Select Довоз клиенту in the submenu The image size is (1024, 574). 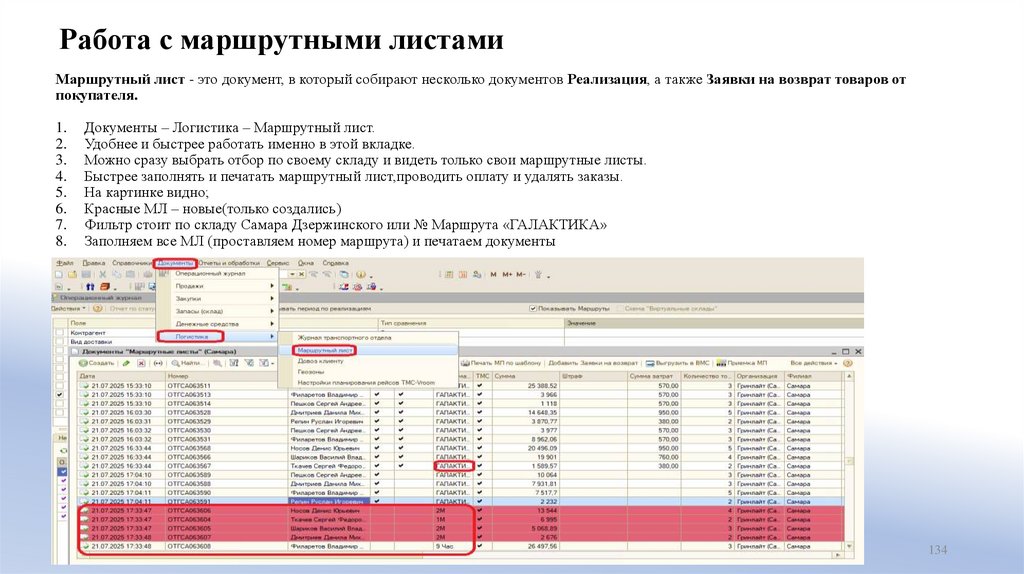pos(320,360)
